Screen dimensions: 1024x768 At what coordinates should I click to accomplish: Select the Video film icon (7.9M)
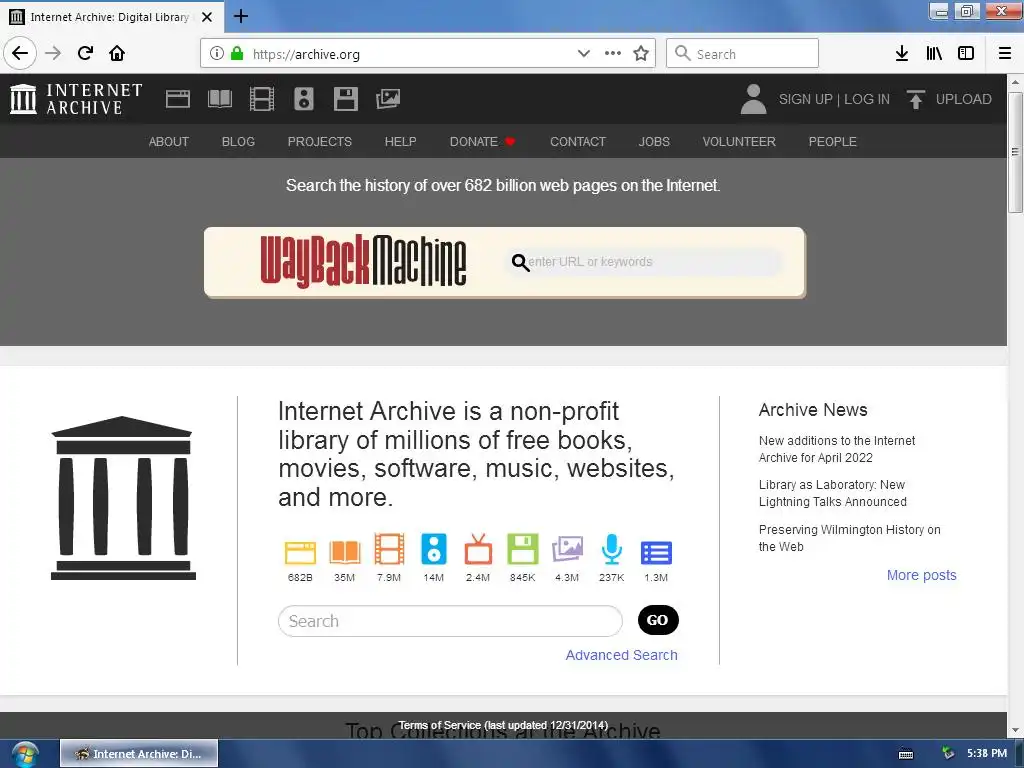coord(389,549)
